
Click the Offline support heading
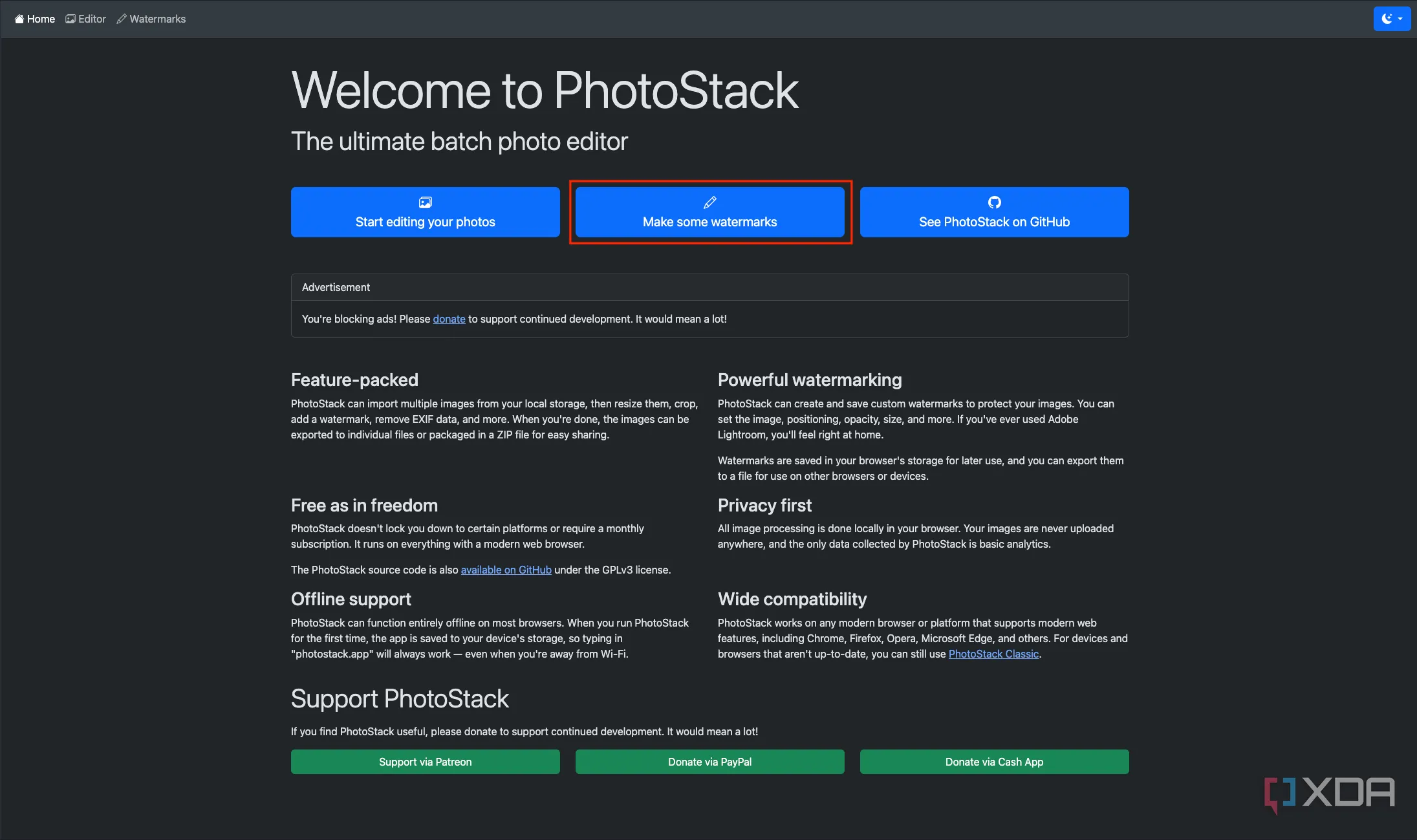pyautogui.click(x=351, y=599)
